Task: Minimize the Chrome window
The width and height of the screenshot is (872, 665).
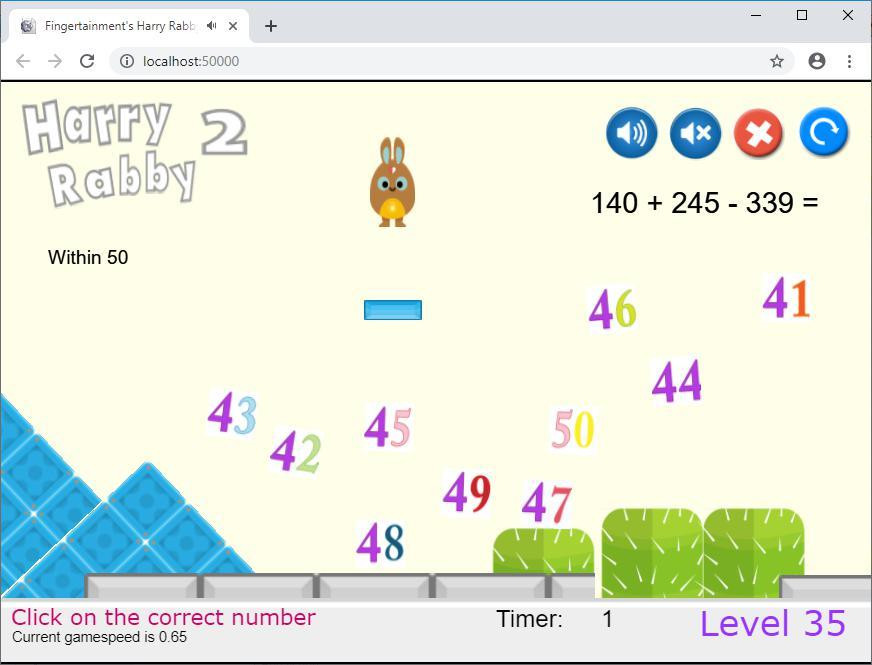Action: click(x=756, y=15)
